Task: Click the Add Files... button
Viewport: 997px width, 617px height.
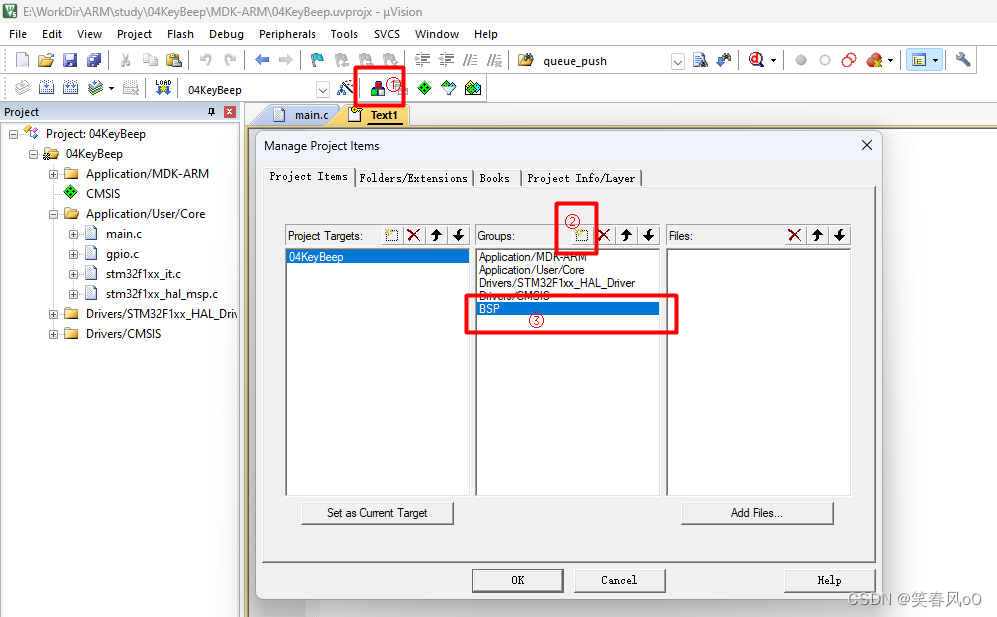Action: (x=757, y=513)
